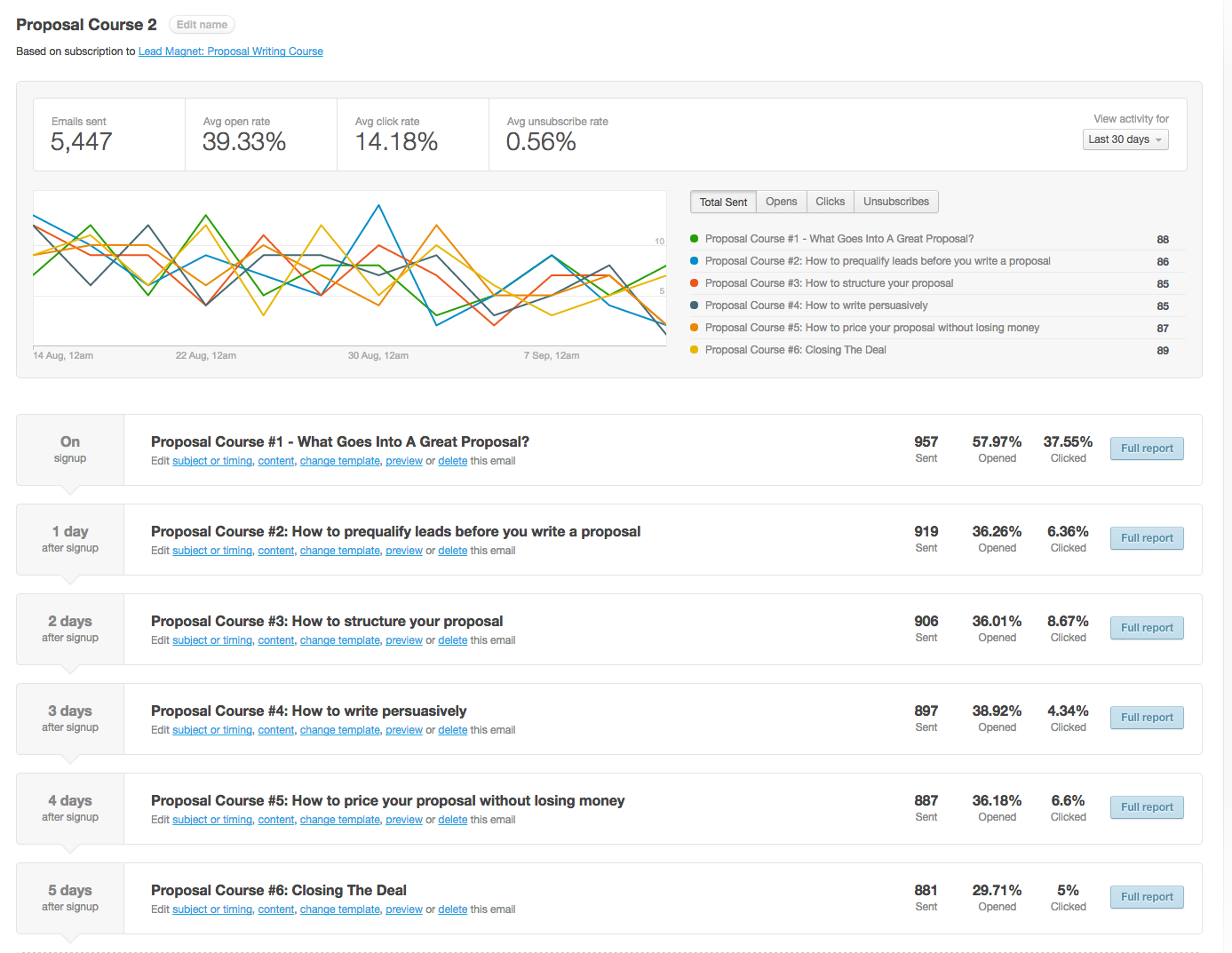Edit subject or timing of Course #2 email
Screen dimensions: 1232x953
pos(212,551)
